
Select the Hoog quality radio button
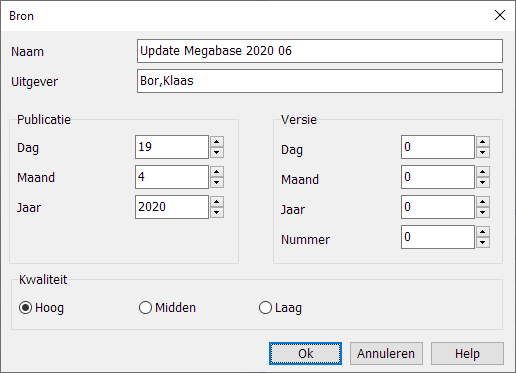click(x=25, y=308)
